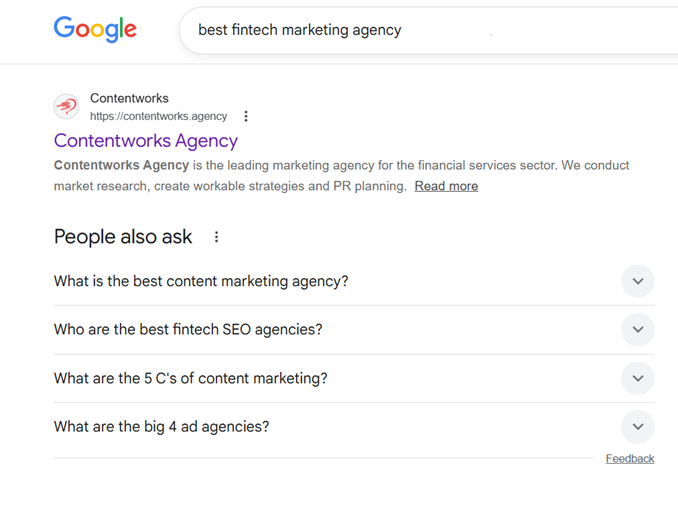Click the Contentworks site favicon
The width and height of the screenshot is (678, 510).
click(x=67, y=106)
